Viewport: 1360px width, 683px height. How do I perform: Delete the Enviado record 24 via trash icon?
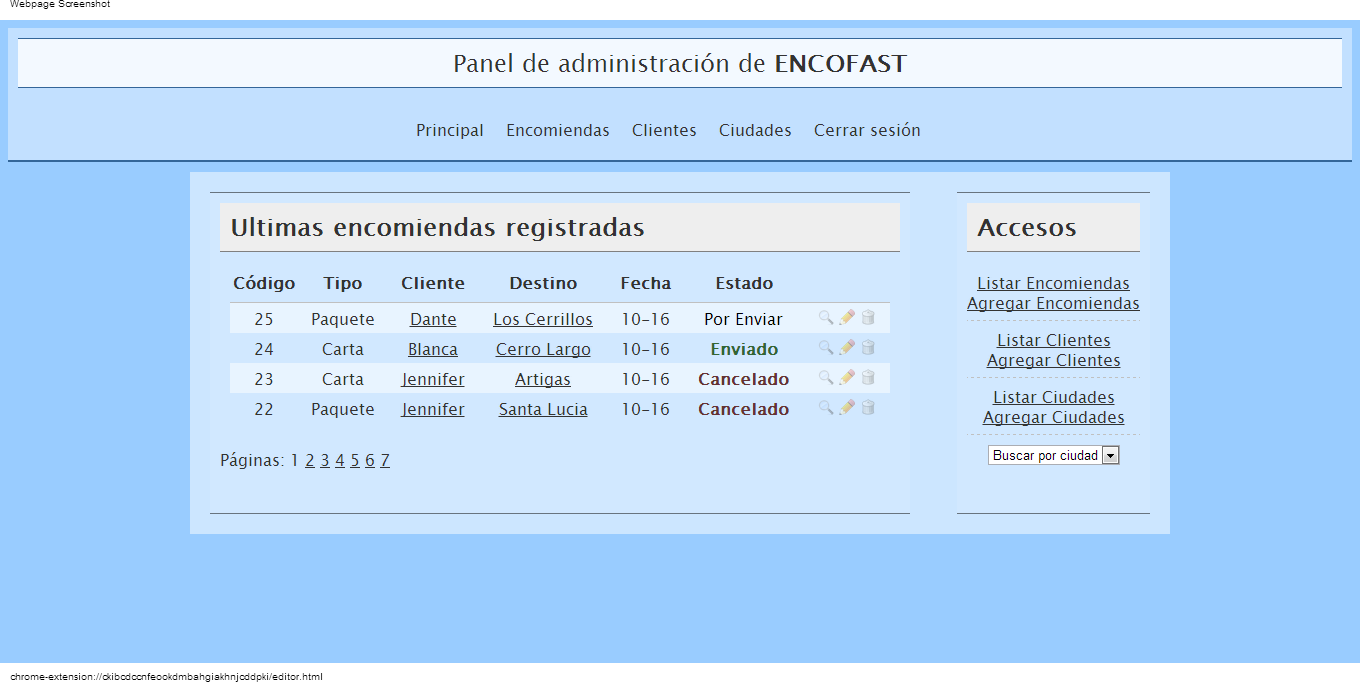[868, 348]
